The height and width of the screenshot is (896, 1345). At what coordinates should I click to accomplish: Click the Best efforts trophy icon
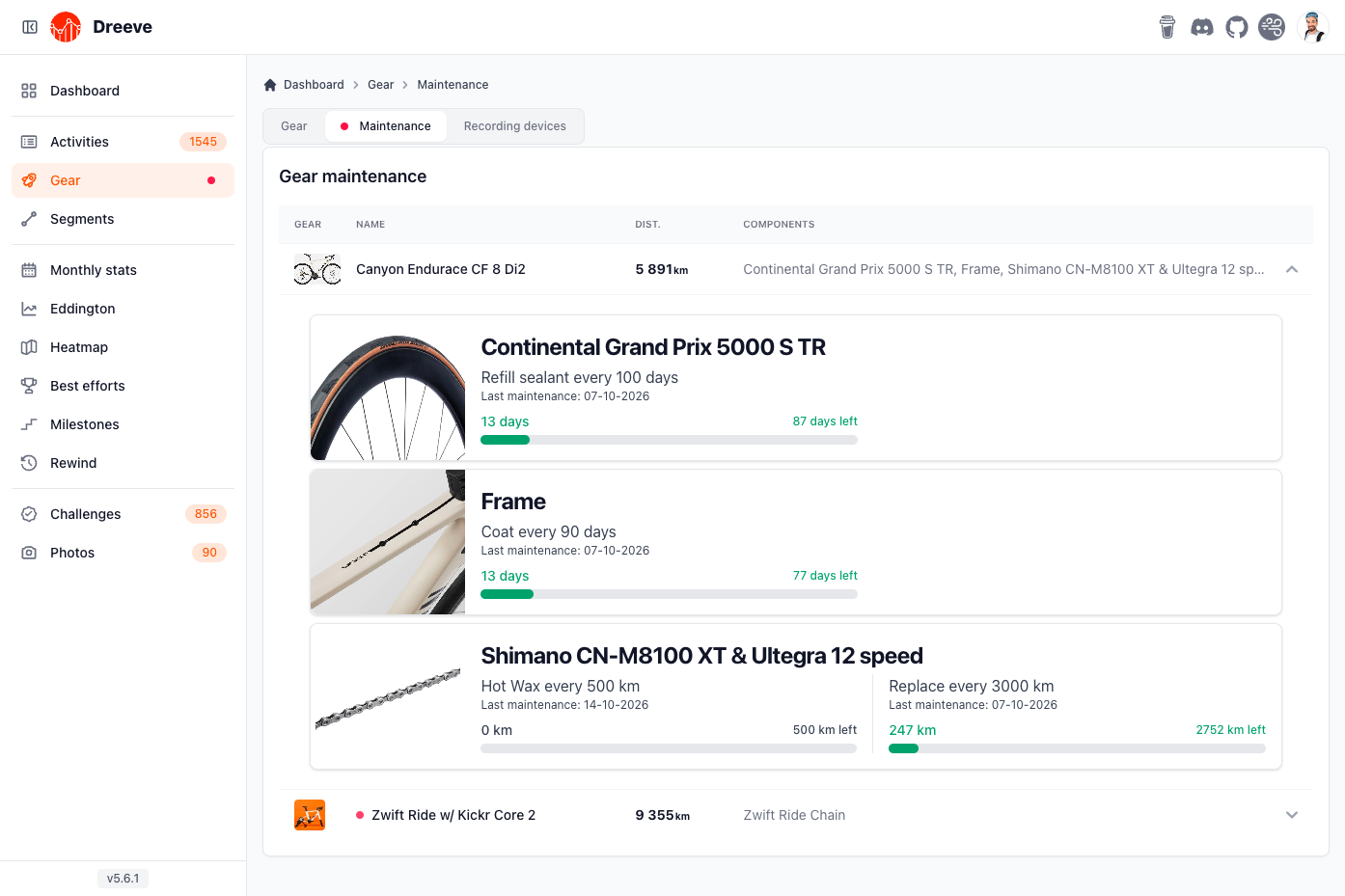point(29,386)
